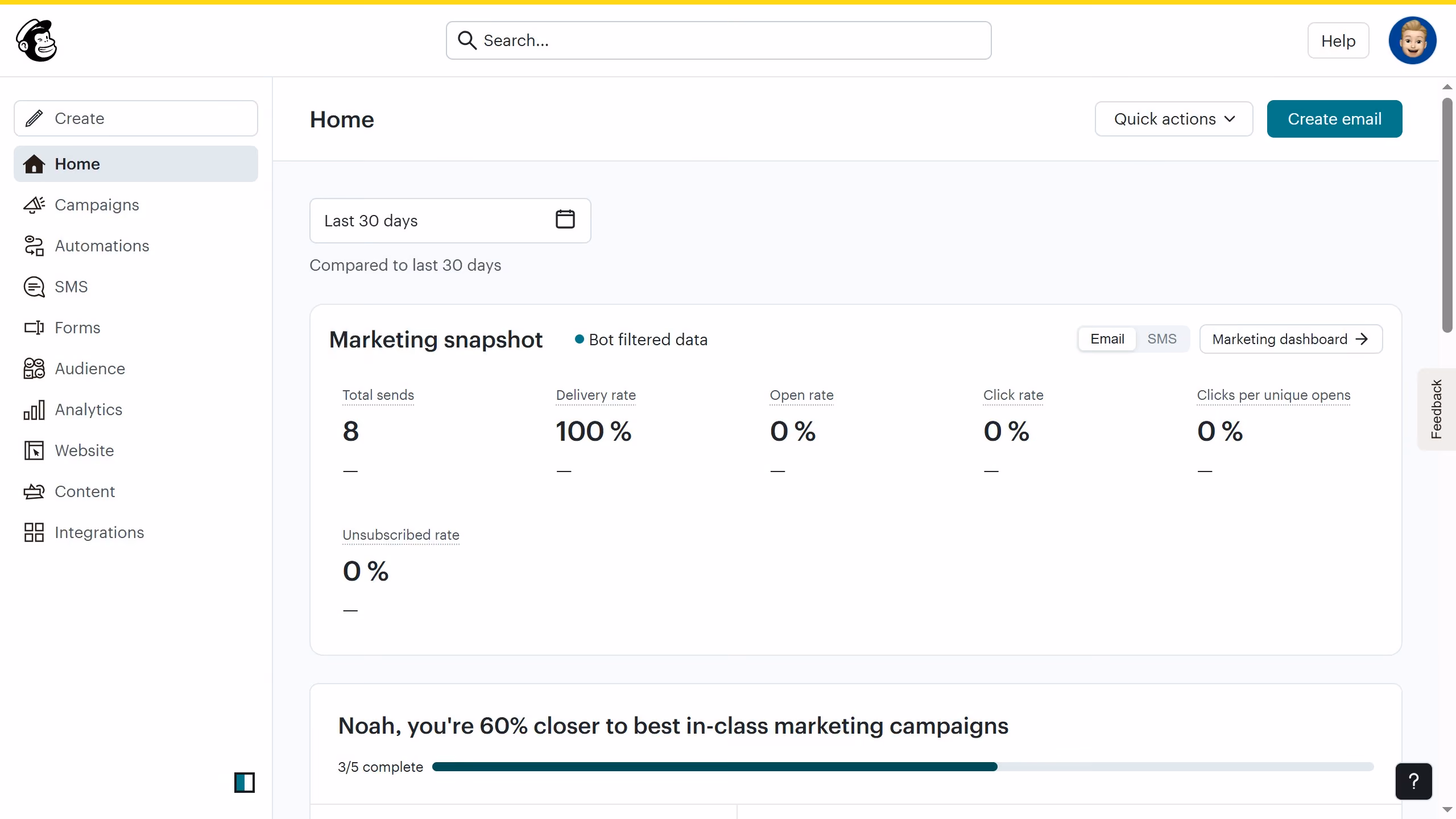Image resolution: width=1456 pixels, height=819 pixels.
Task: Click the Audience people icon
Action: [x=34, y=369]
